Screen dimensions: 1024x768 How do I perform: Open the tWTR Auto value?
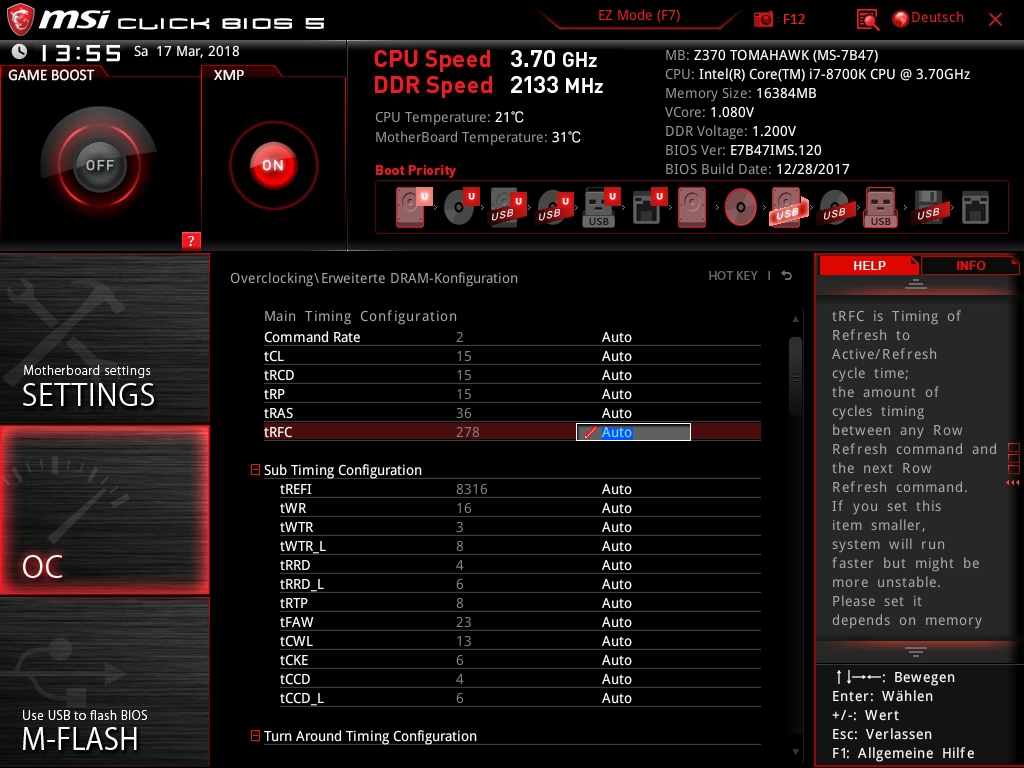coord(616,527)
